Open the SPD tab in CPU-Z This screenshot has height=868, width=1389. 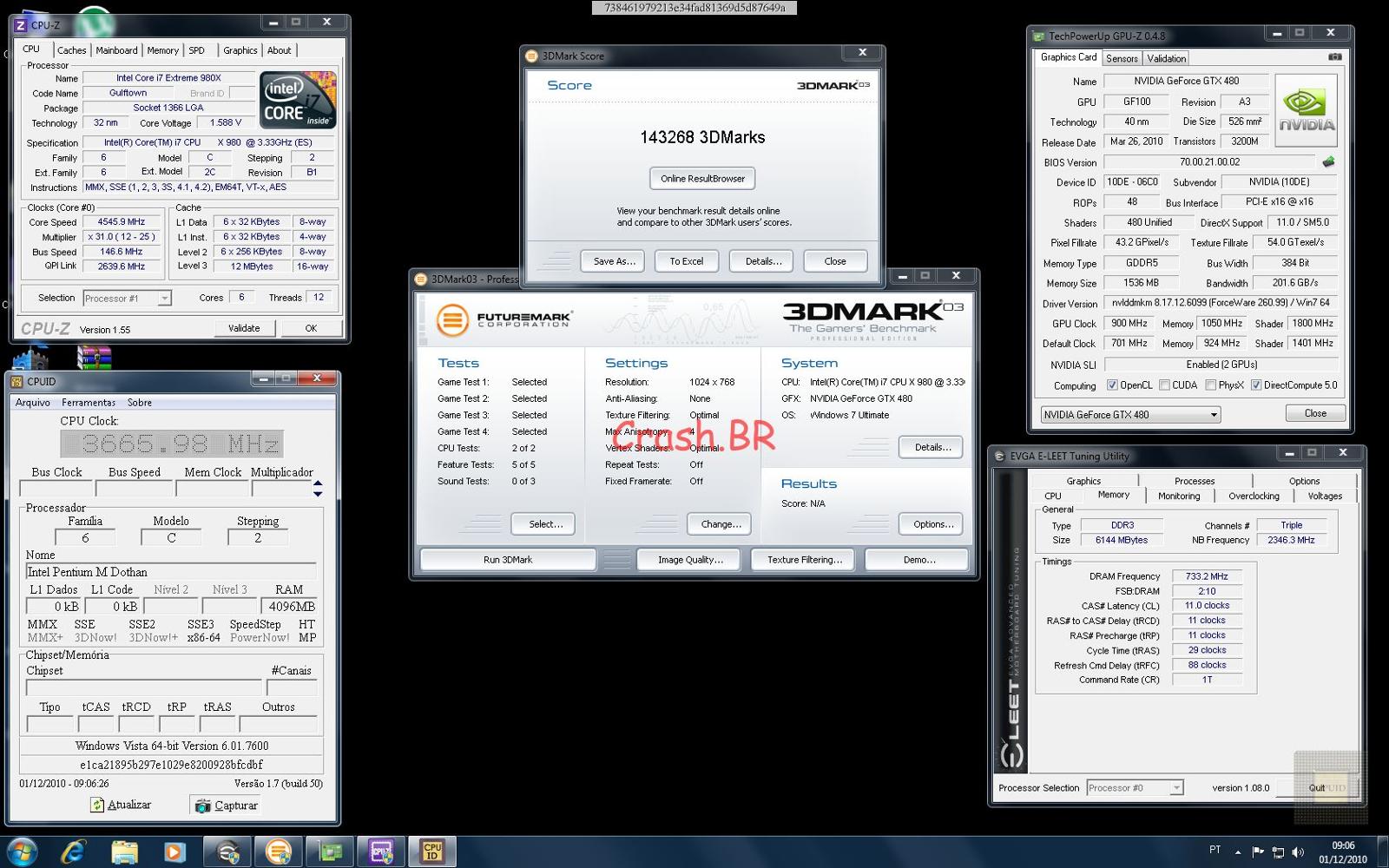tap(197, 50)
